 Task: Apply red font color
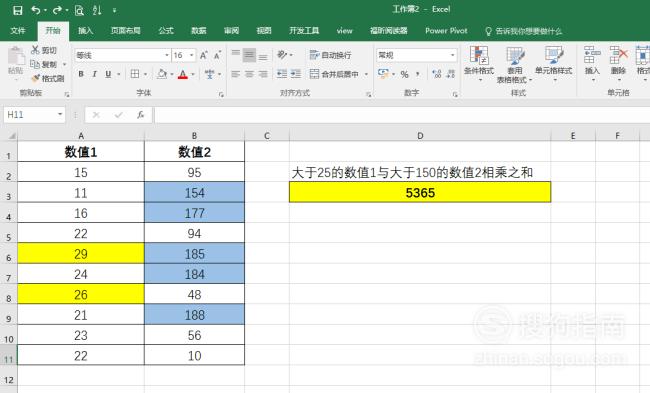click(x=183, y=75)
